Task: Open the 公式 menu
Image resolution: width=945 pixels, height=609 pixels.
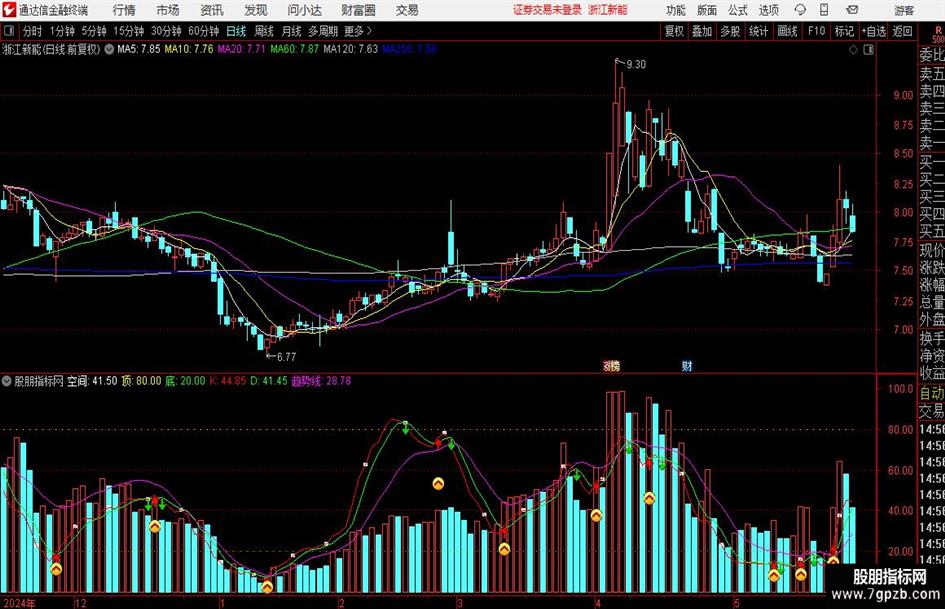Action: (737, 10)
